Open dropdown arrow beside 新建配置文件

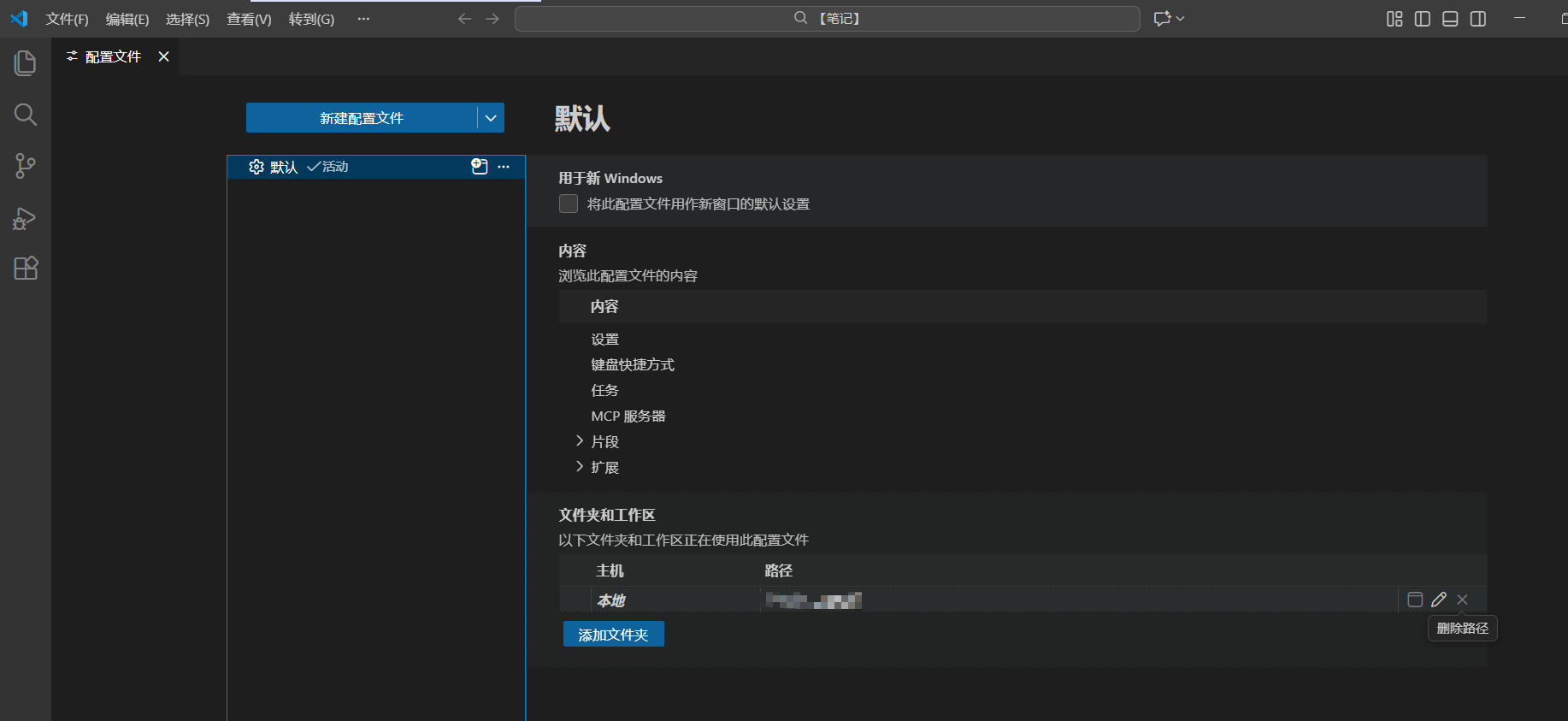click(x=491, y=118)
